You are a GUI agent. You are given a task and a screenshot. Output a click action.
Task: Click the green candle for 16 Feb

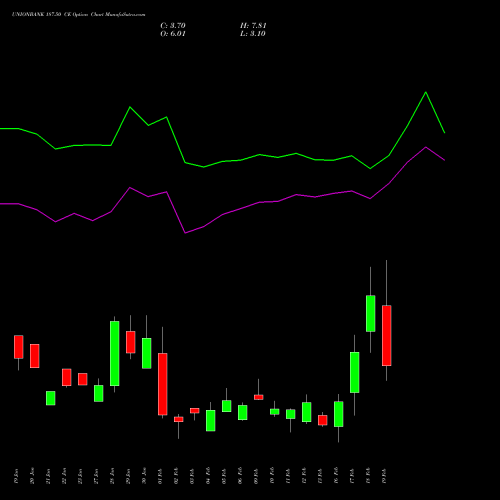[x=339, y=414]
